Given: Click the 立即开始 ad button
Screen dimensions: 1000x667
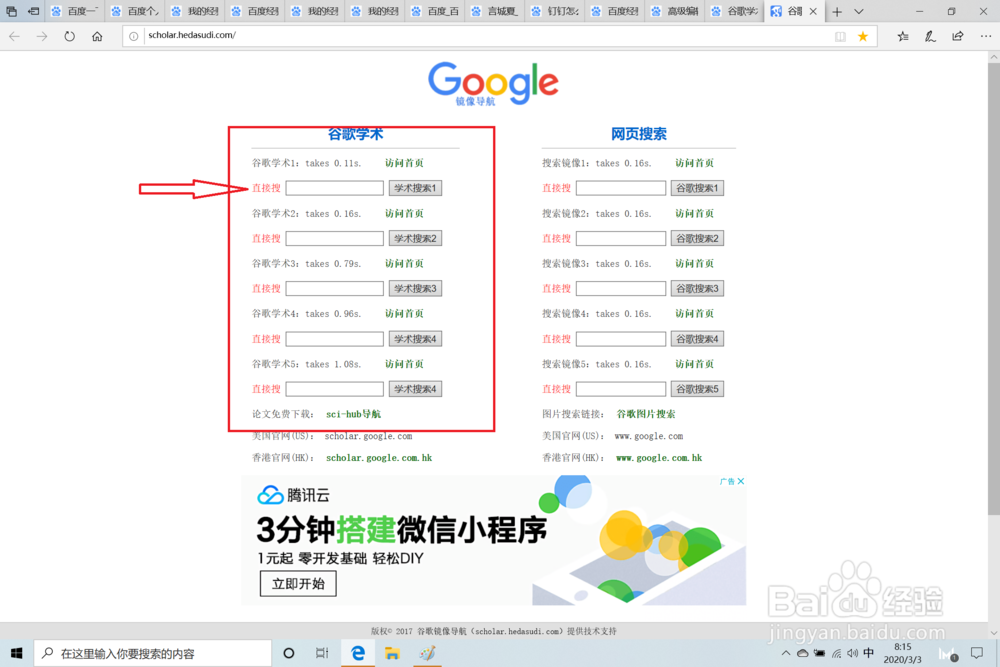Looking at the screenshot, I should [x=298, y=584].
